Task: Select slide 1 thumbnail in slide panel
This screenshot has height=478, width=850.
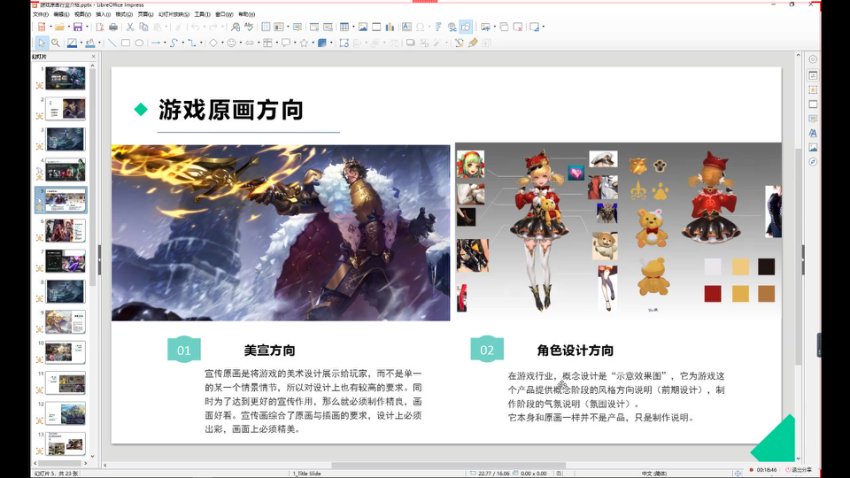Action: [65, 78]
